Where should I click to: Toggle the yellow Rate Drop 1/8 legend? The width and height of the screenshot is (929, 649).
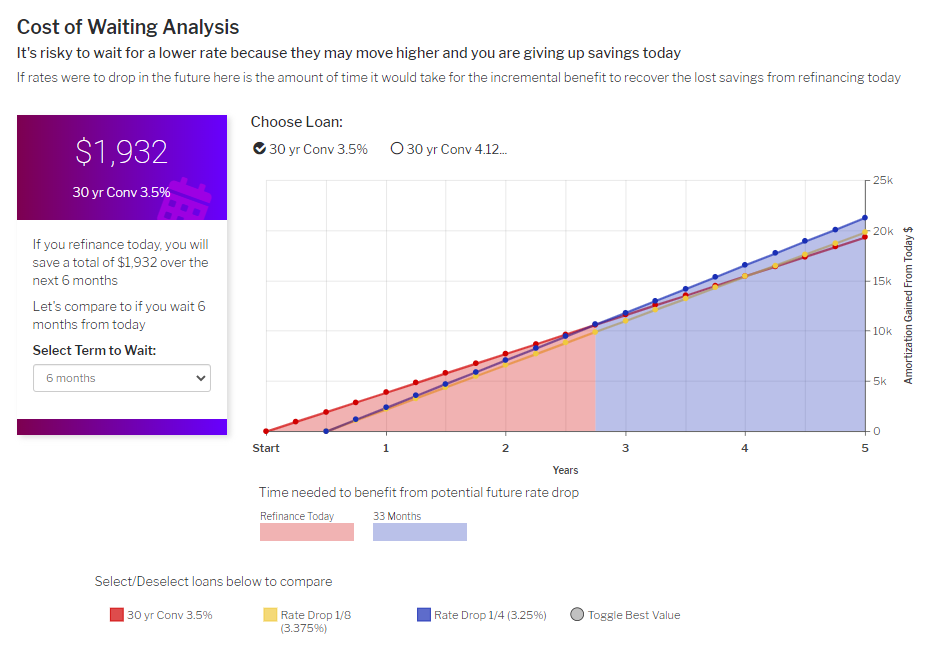tap(270, 615)
